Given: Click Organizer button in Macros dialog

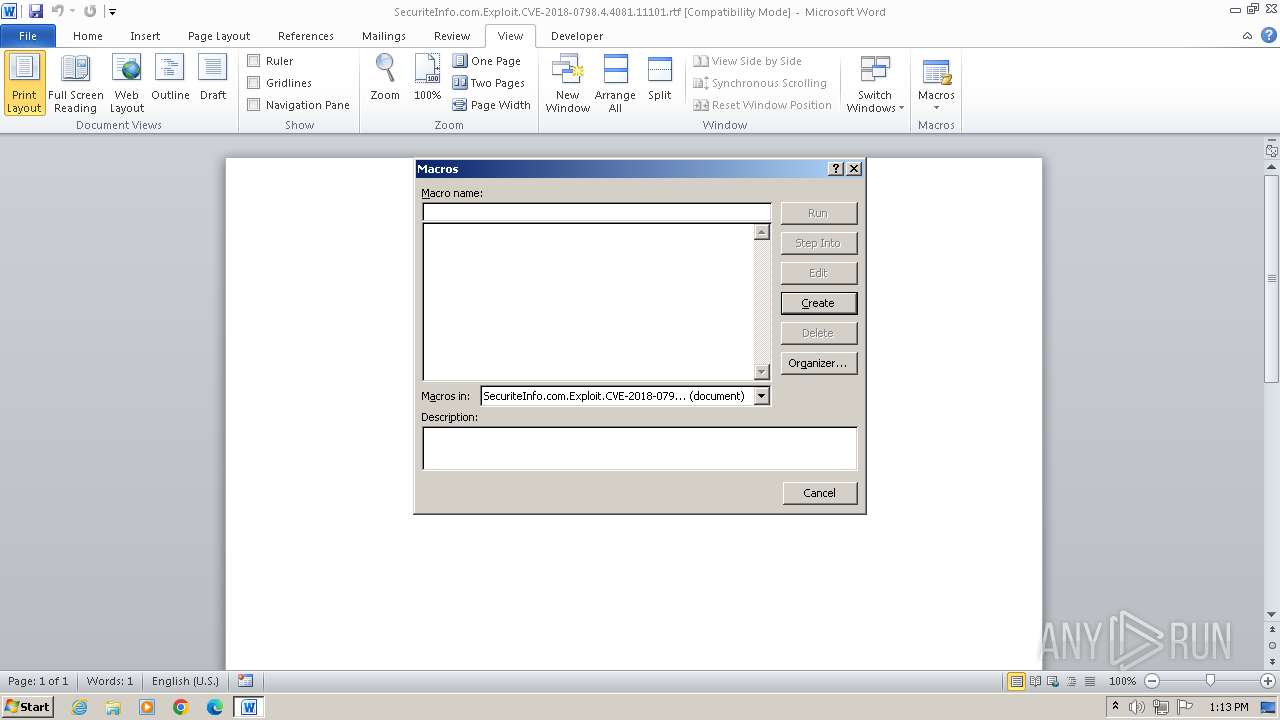Looking at the screenshot, I should pos(818,363).
